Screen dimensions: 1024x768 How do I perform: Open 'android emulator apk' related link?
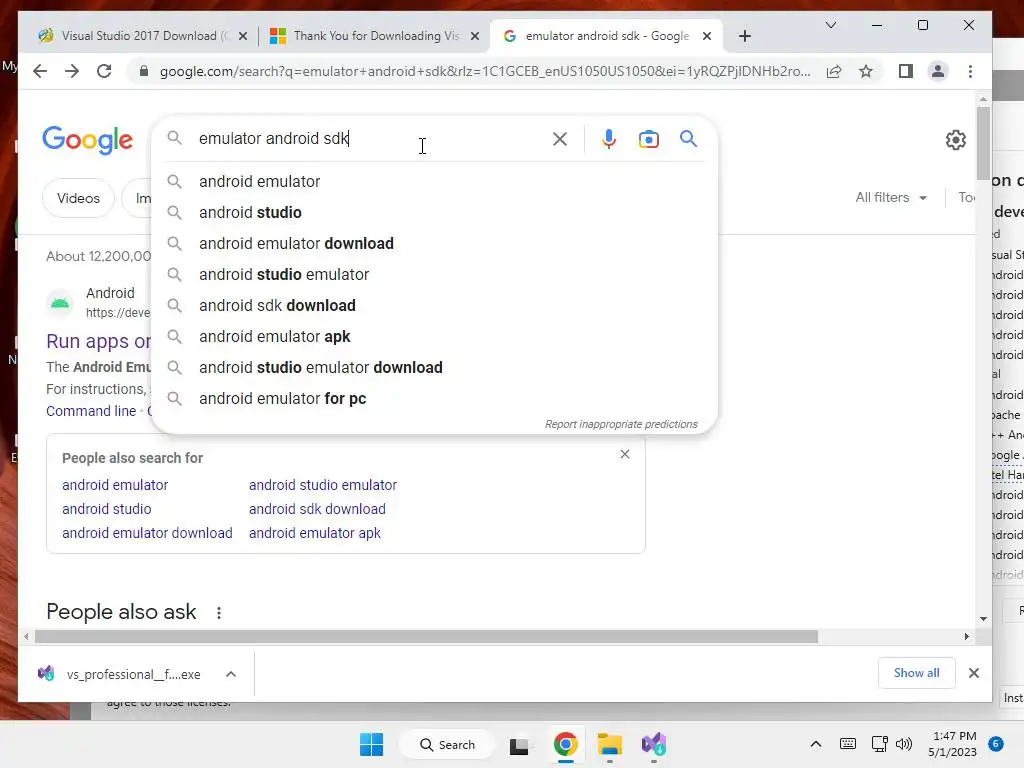coord(315,533)
